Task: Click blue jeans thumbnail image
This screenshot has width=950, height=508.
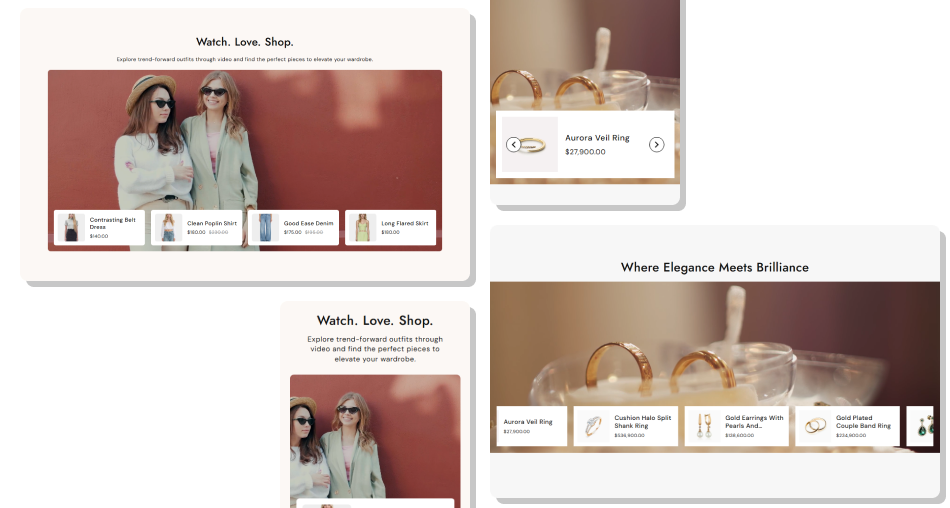Action: point(265,228)
